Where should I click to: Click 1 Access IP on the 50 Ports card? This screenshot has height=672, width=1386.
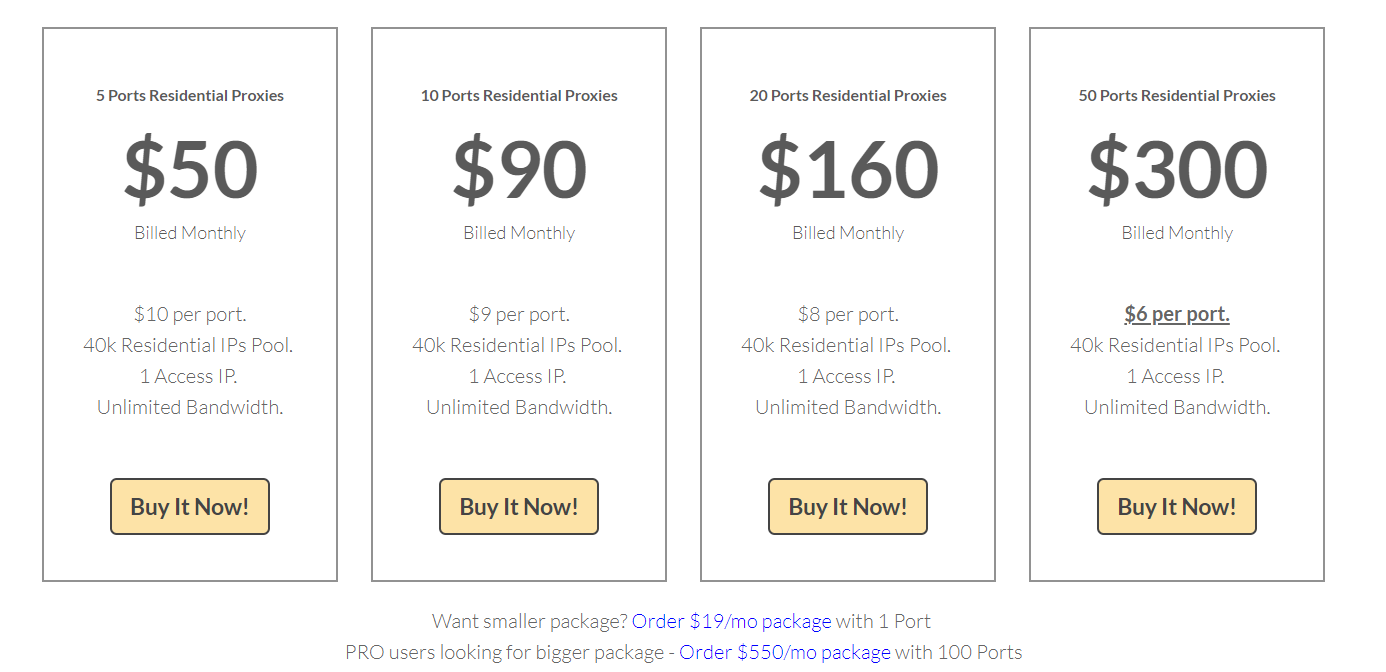pyautogui.click(x=1176, y=376)
